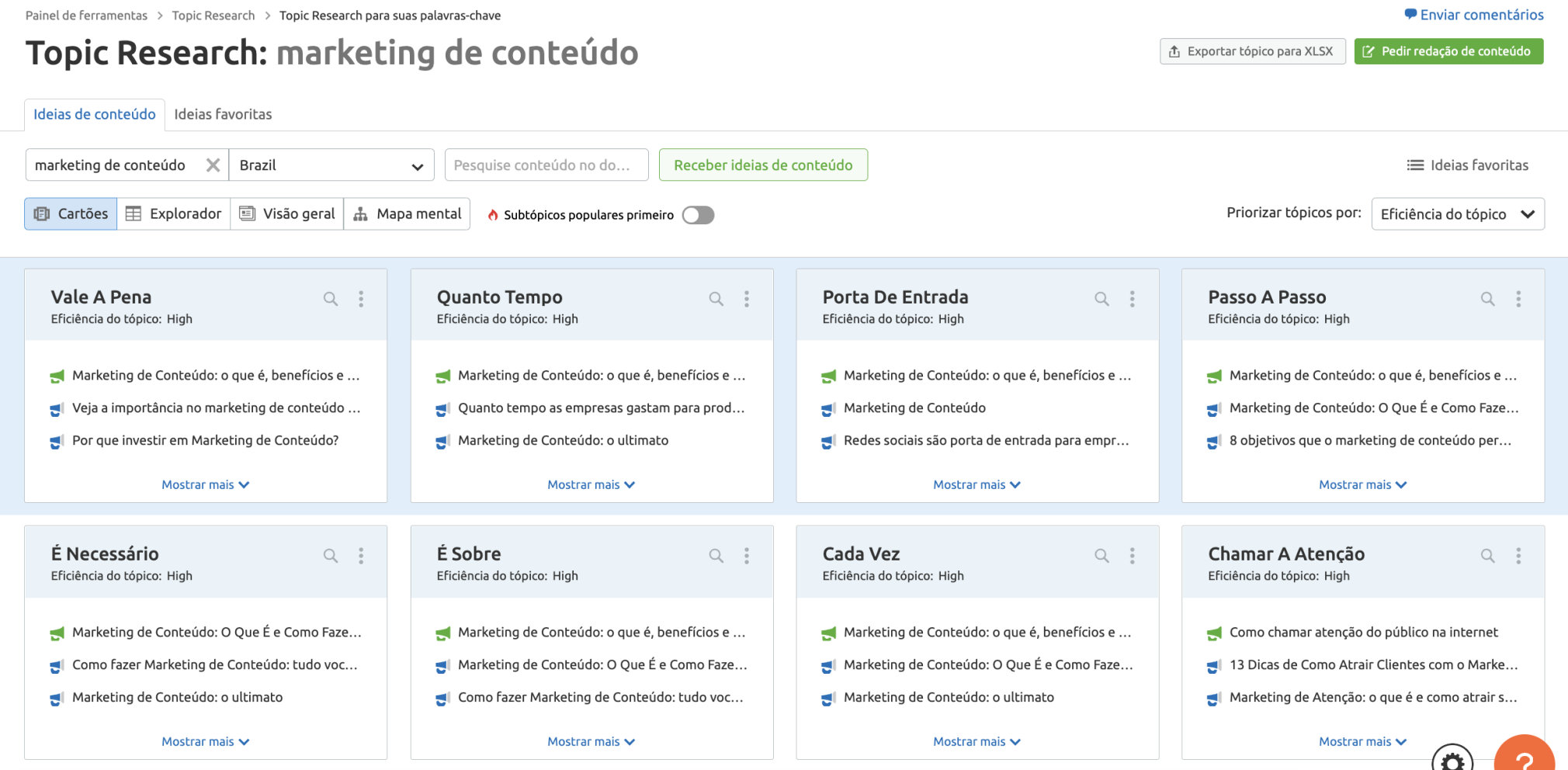This screenshot has width=1568, height=770.
Task: Click the Cada Vez card title
Action: [862, 554]
